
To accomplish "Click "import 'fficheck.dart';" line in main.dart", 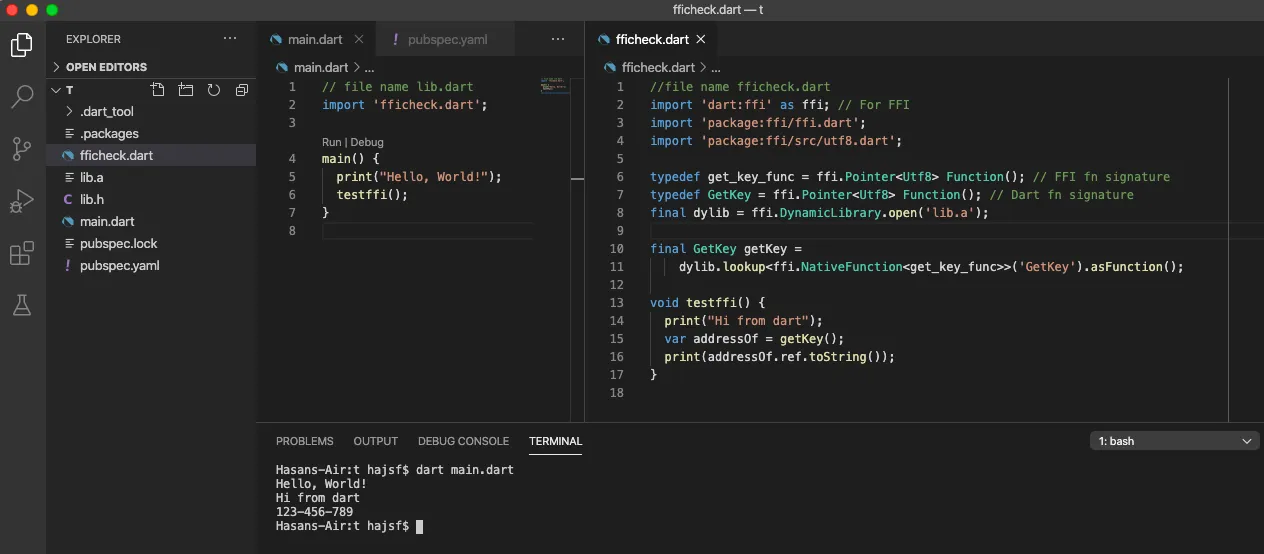I will pyautogui.click(x=404, y=105).
